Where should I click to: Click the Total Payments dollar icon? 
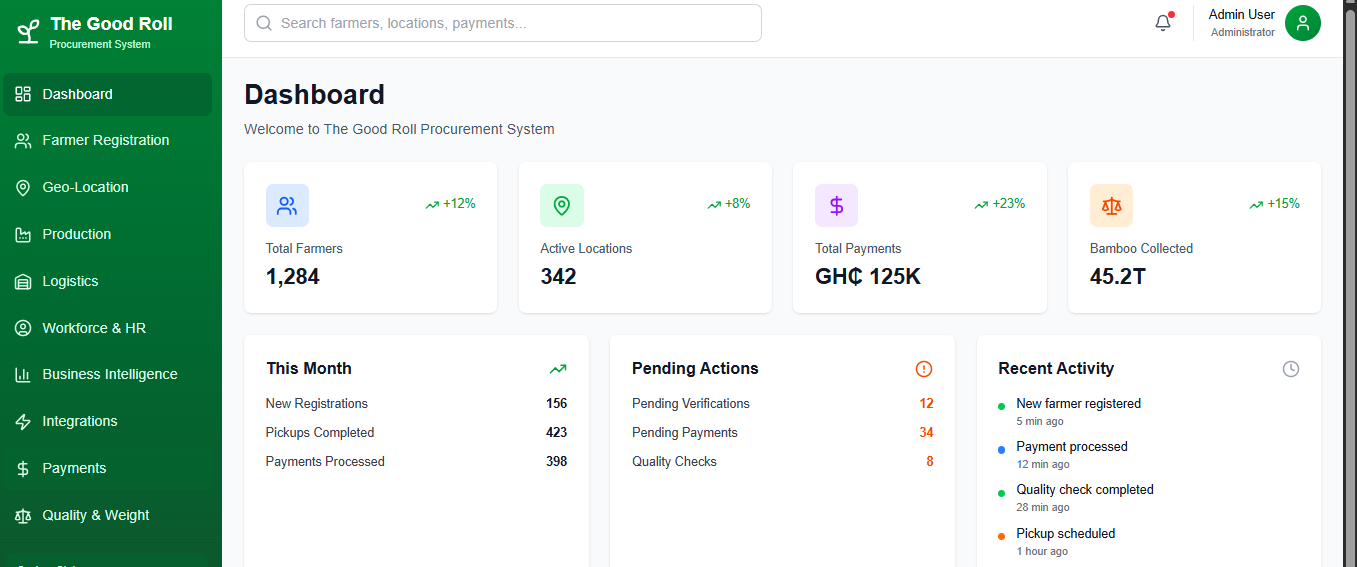coord(836,206)
